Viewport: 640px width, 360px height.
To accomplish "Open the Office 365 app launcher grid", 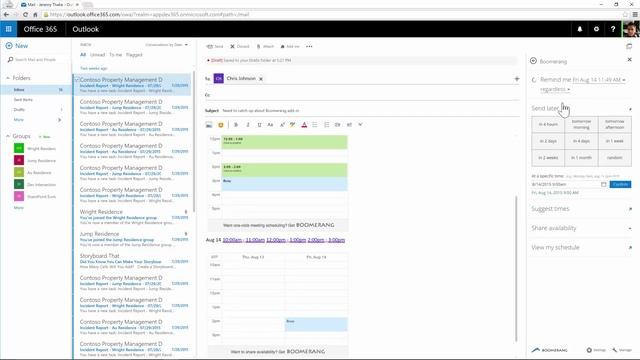I will (x=8, y=29).
